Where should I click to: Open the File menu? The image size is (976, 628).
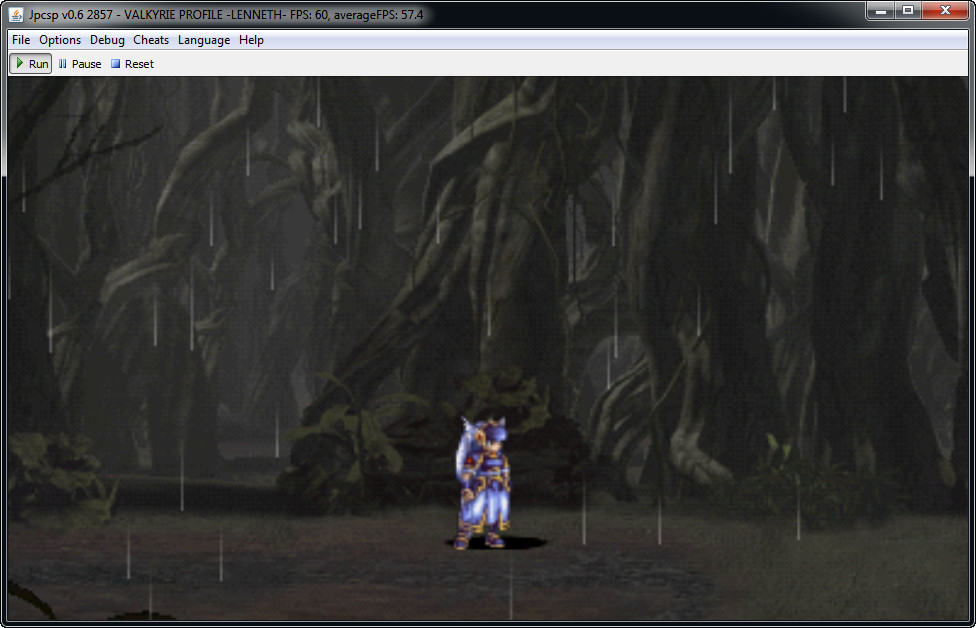pos(21,40)
